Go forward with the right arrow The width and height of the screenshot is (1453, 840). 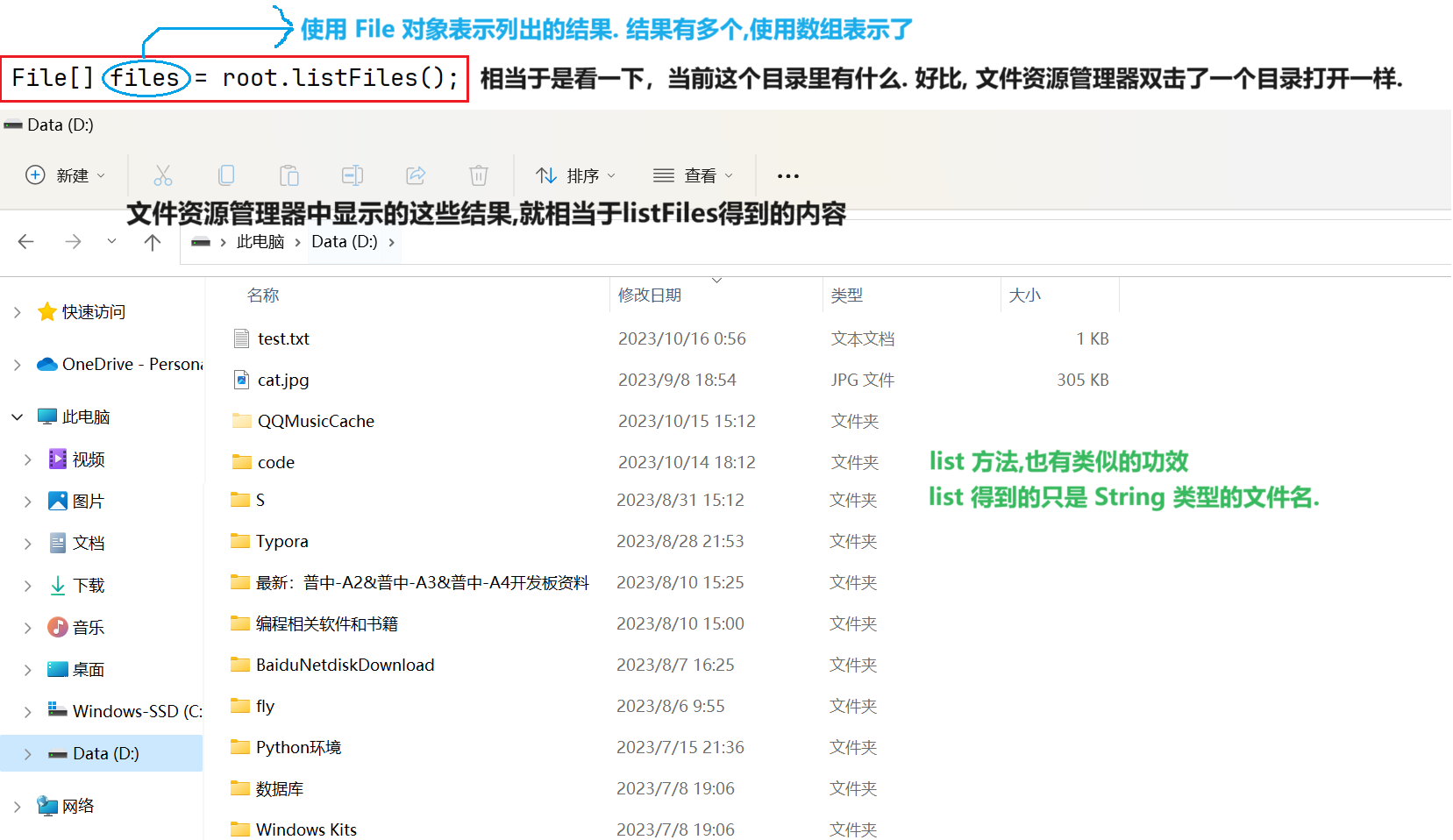tap(74, 242)
